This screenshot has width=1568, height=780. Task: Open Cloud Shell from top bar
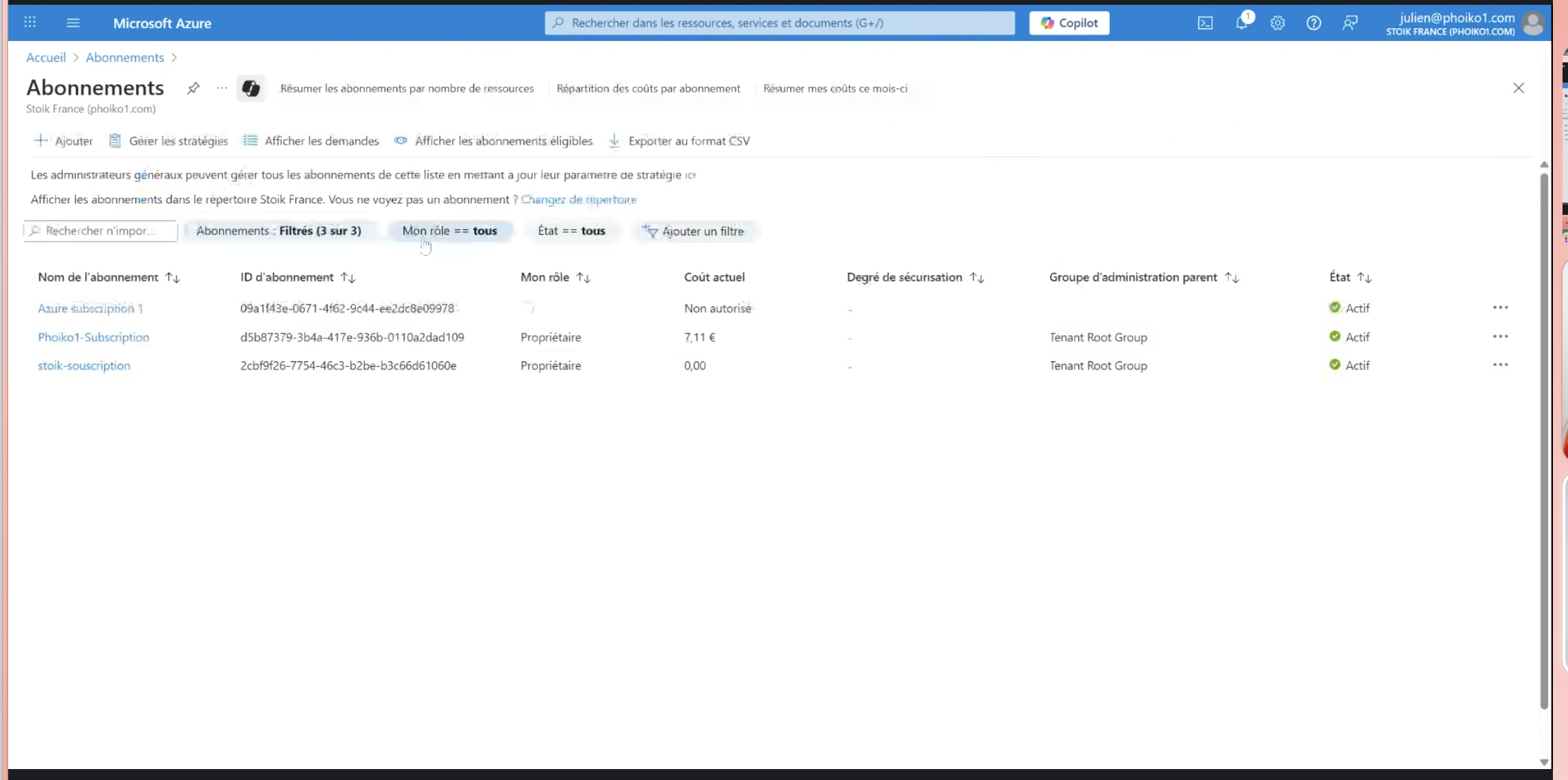click(x=1205, y=23)
